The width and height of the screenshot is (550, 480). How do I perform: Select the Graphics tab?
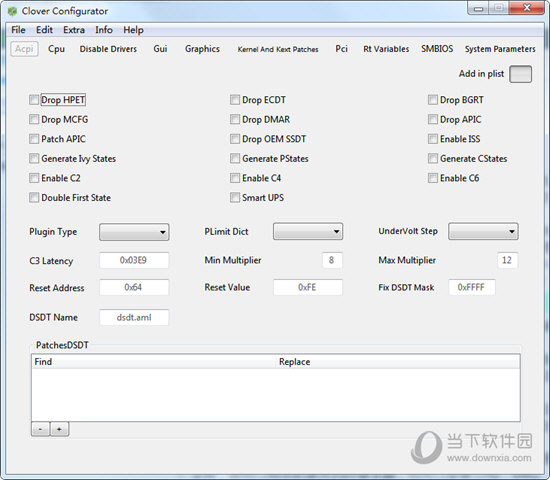pos(202,49)
